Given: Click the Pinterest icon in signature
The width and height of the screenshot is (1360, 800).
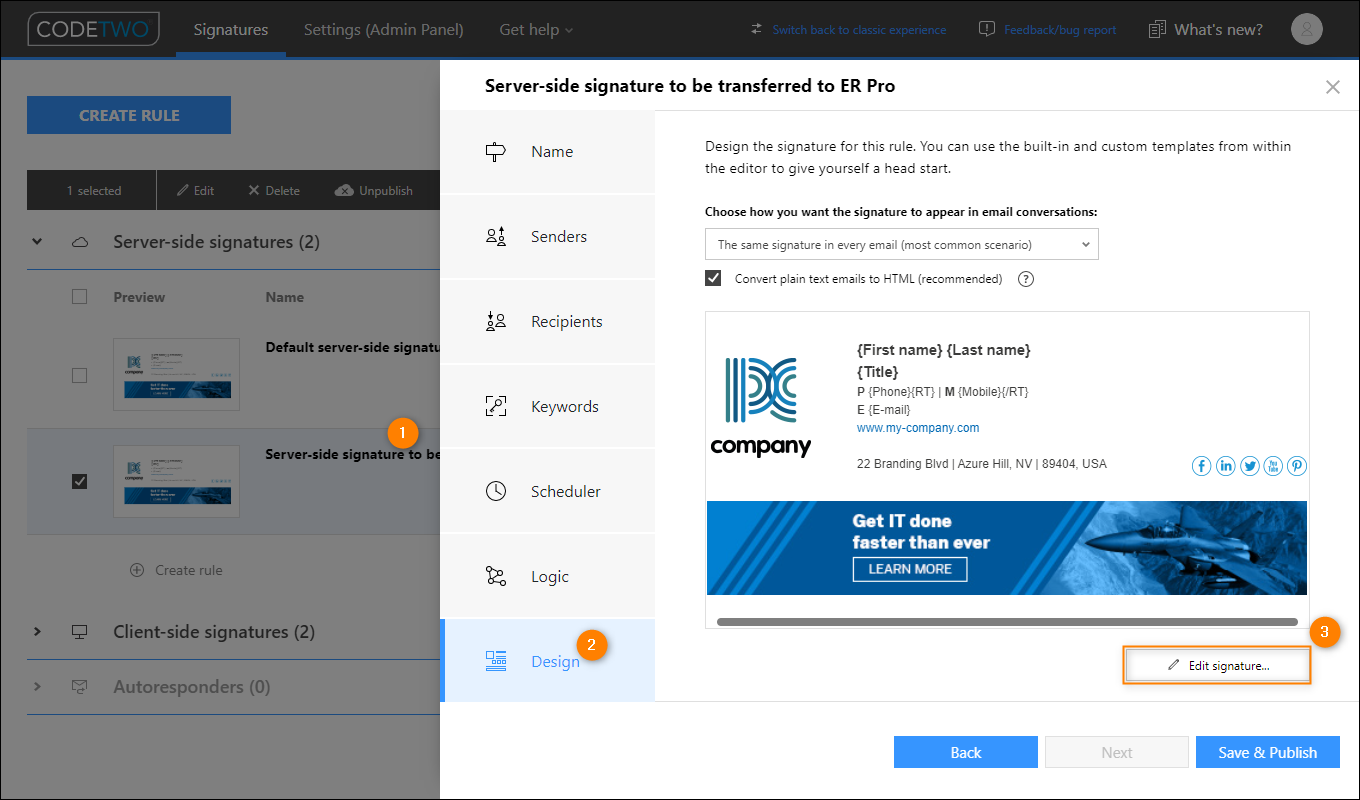Looking at the screenshot, I should [x=1297, y=466].
